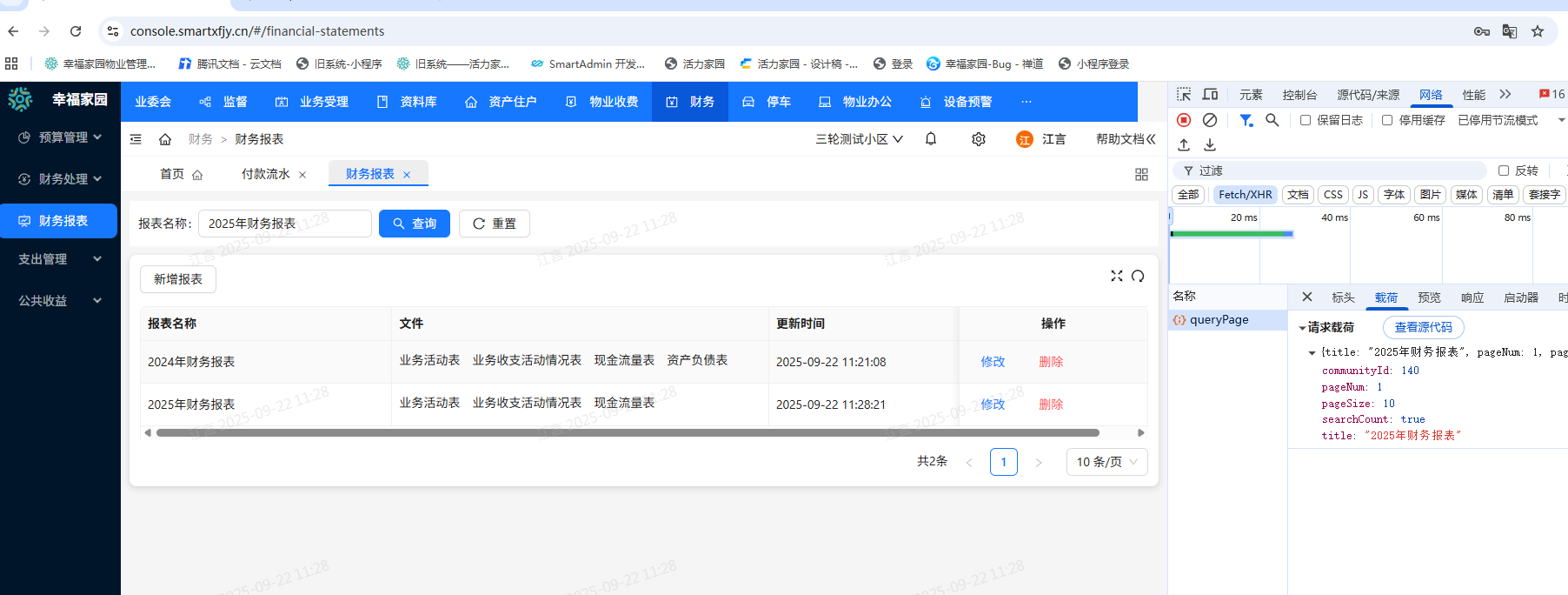Click the home icon in breadcrumb
1568x595 pixels.
tap(165, 139)
